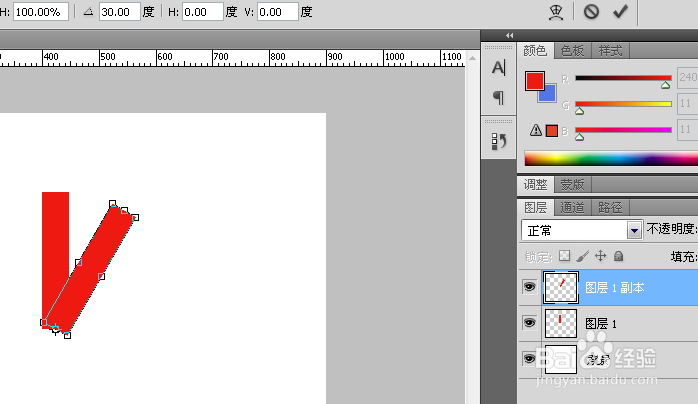698x404 pixels.
Task: Click the red foreground color swatch
Action: [x=534, y=81]
